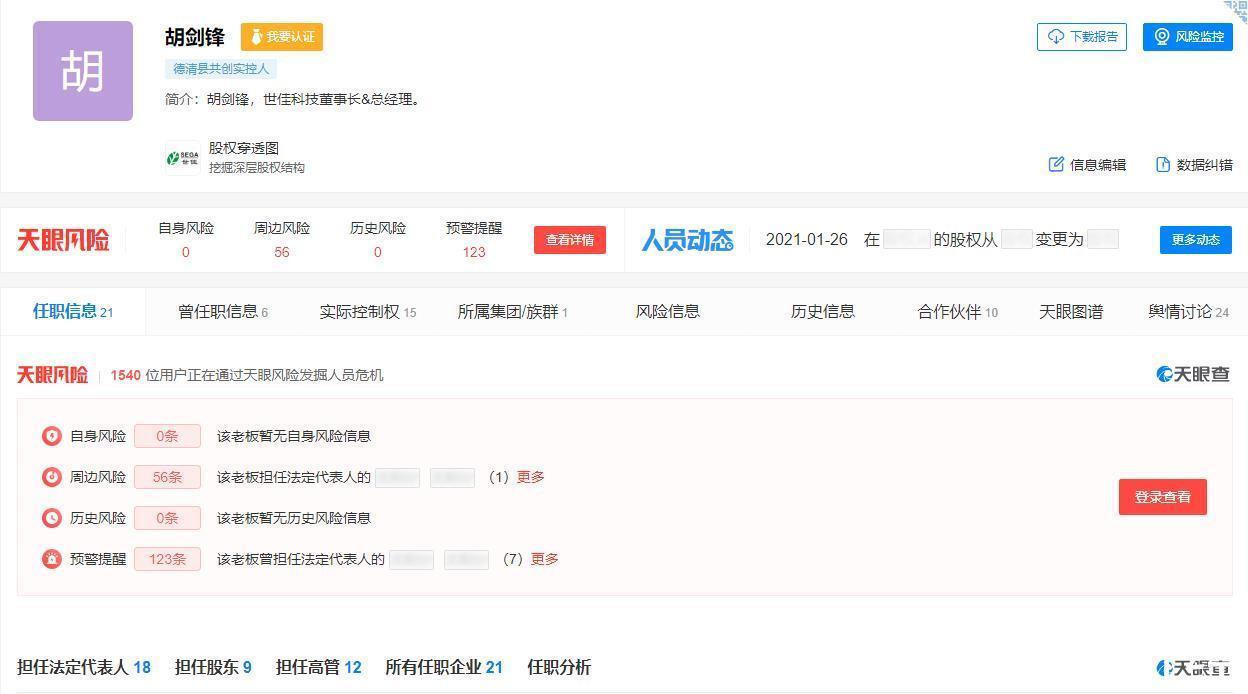Expand 更多 link in 周边风险 row
1248x694 pixels.
530,477
